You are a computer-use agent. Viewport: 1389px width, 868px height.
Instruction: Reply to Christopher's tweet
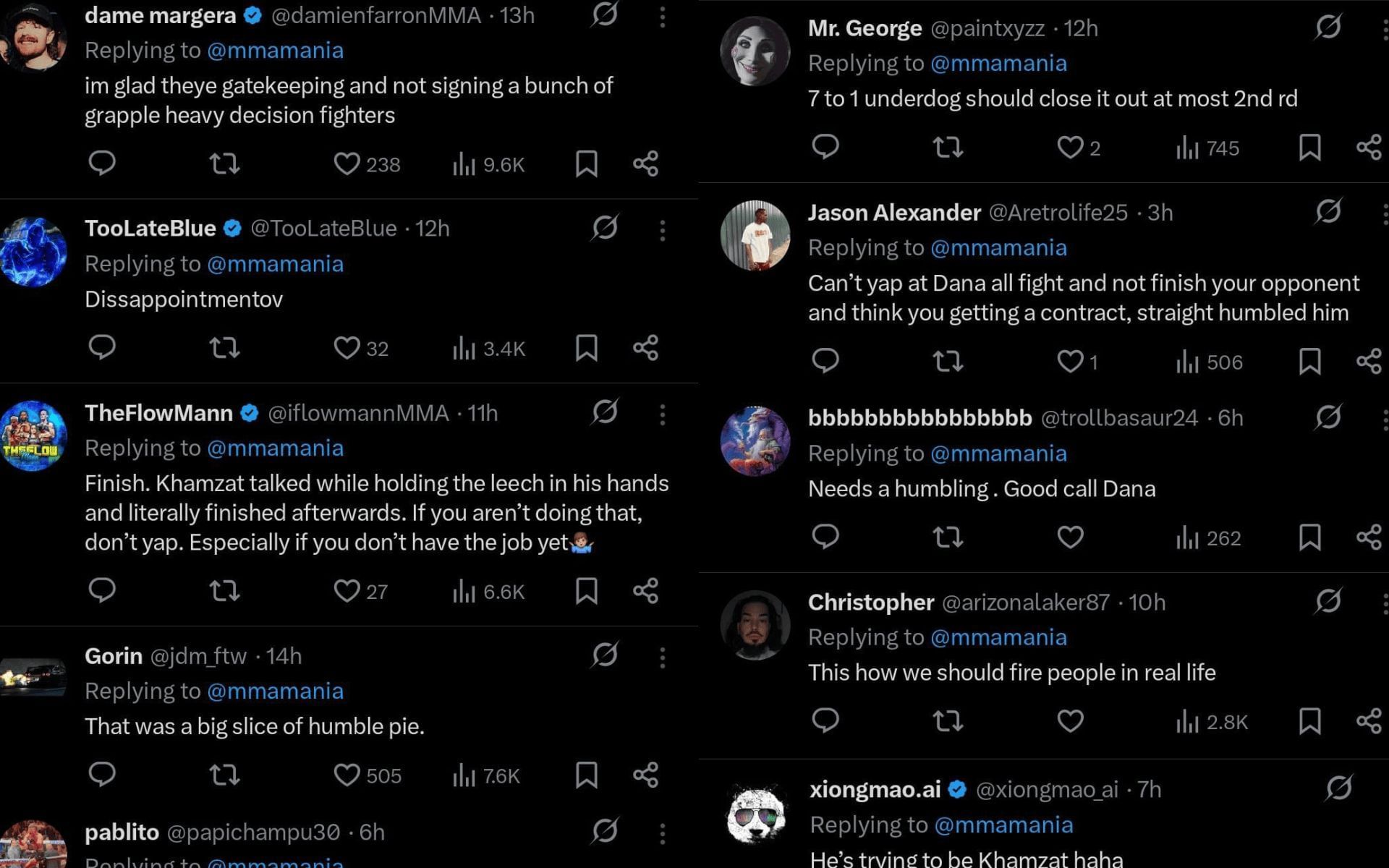[825, 720]
